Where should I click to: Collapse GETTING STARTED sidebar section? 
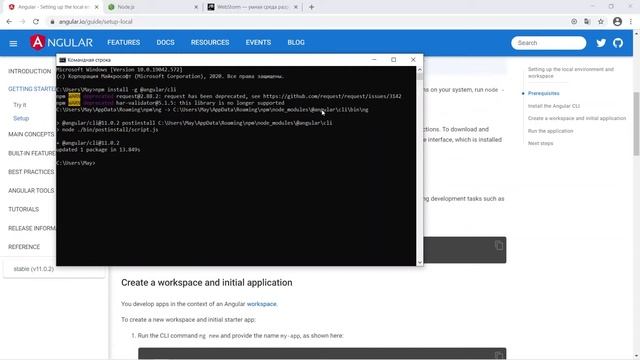(32, 89)
